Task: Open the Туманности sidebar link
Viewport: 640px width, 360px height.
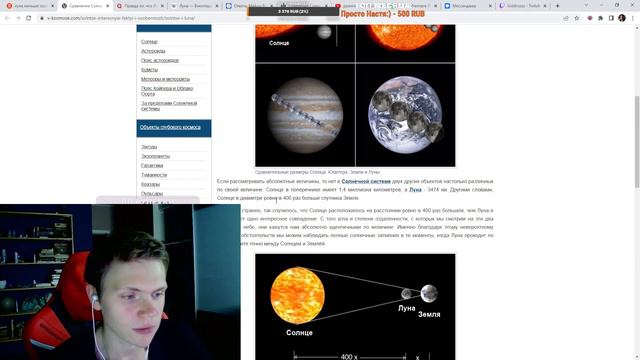Action: coord(154,175)
